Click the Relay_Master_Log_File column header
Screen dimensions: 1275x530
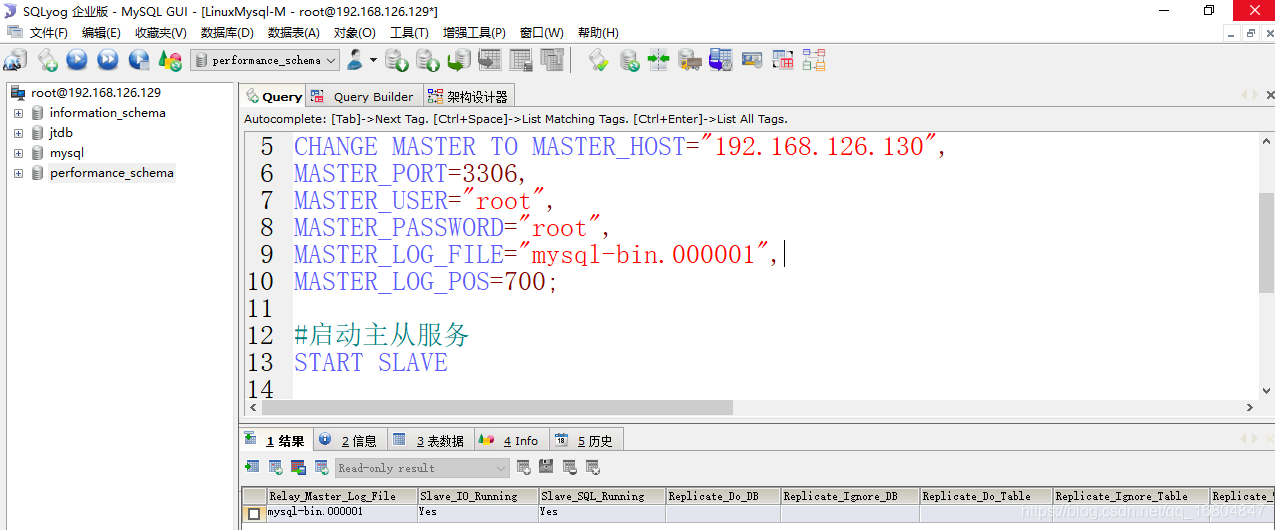point(341,496)
